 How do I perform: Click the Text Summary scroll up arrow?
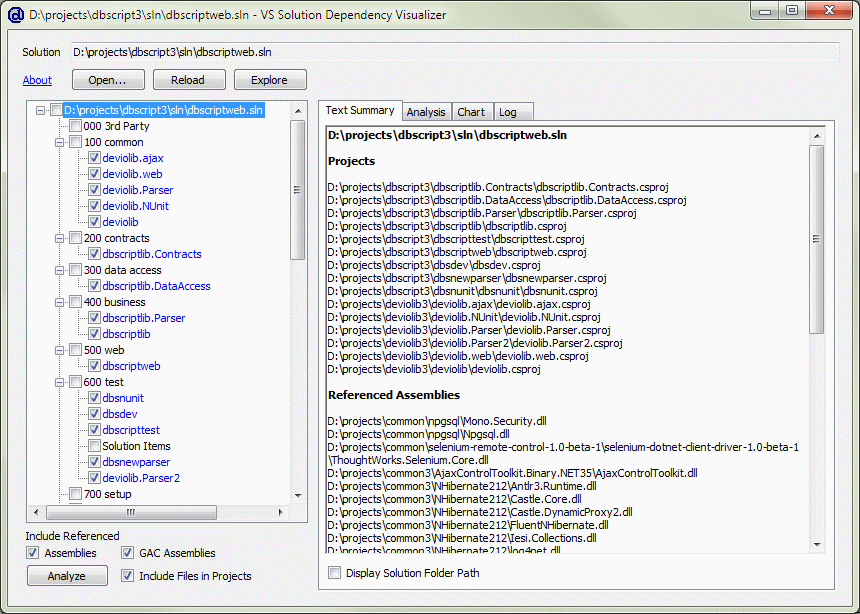[817, 136]
